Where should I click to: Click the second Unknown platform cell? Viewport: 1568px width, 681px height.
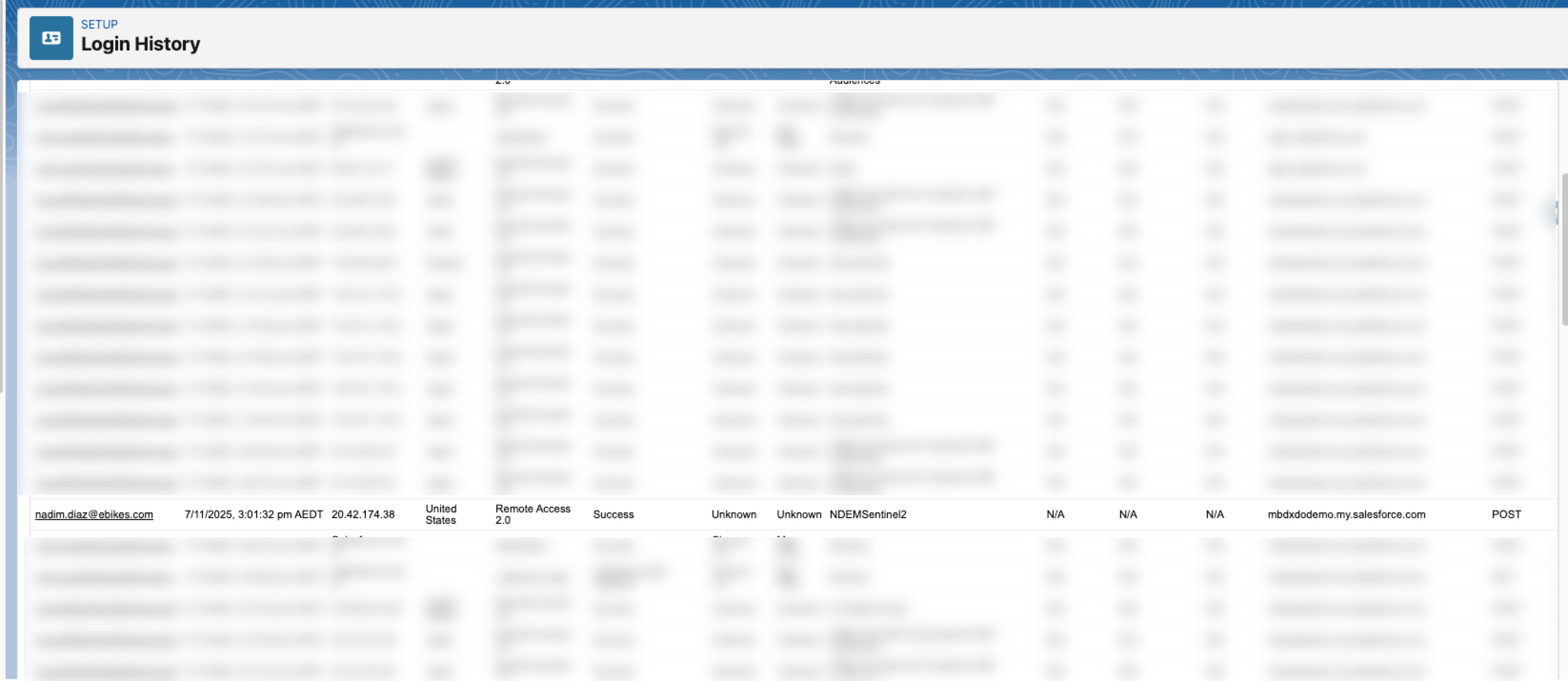pyautogui.click(x=799, y=514)
